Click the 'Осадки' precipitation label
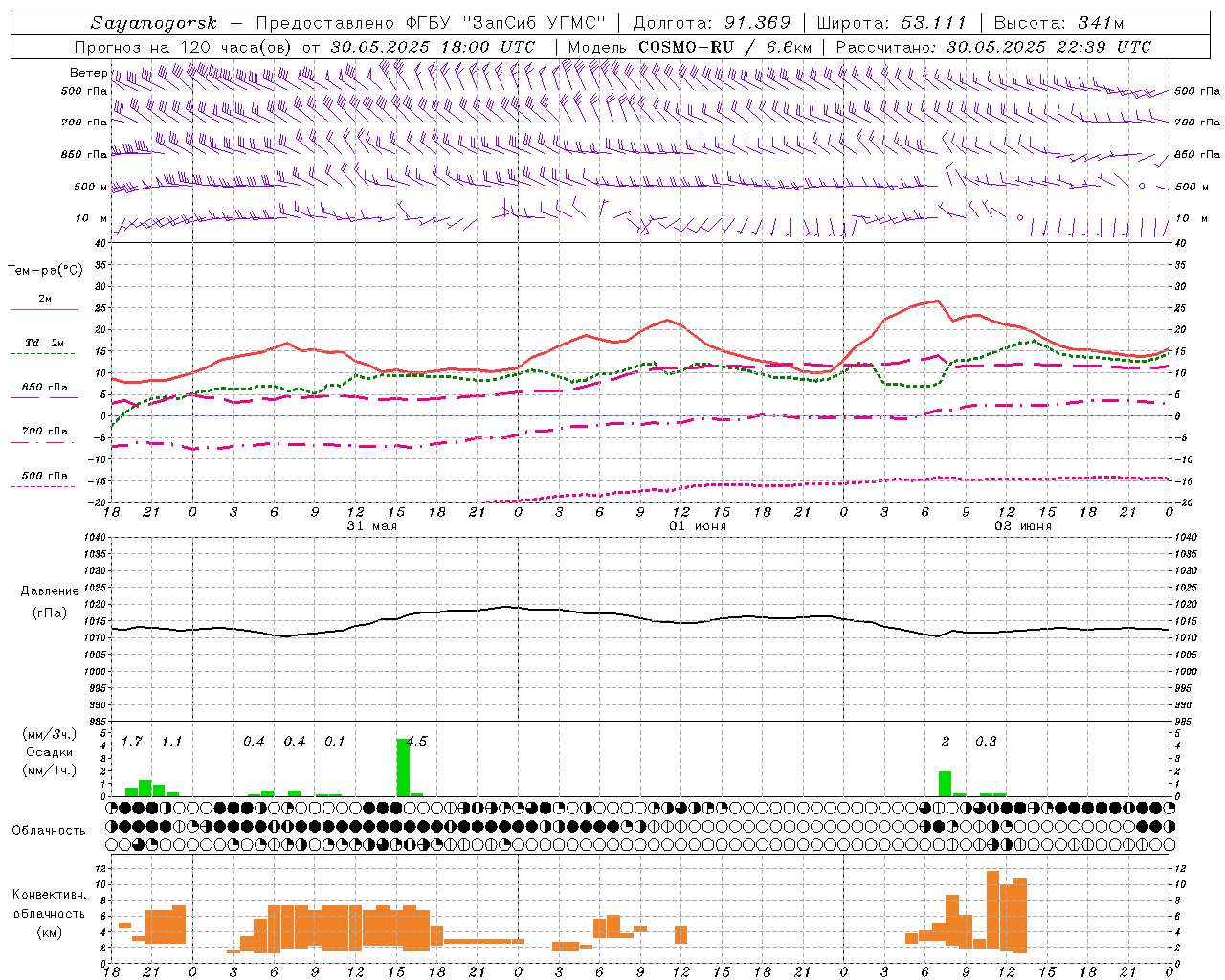1225x980 pixels. 50,752
